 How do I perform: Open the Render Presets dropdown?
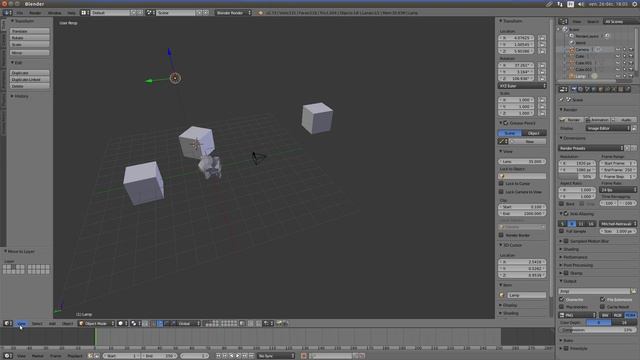pyautogui.click(x=591, y=148)
